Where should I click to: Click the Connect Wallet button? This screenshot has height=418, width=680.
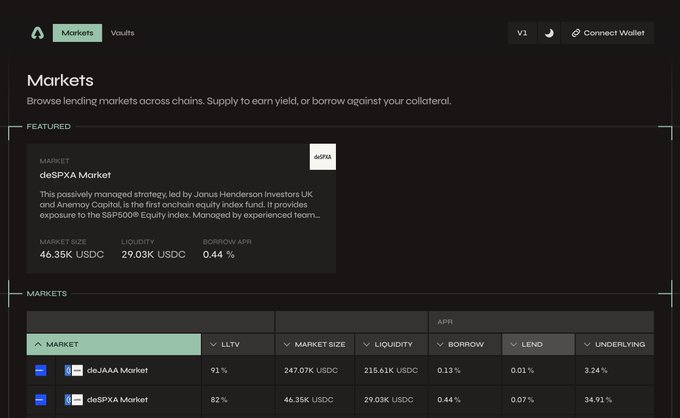[x=608, y=33]
